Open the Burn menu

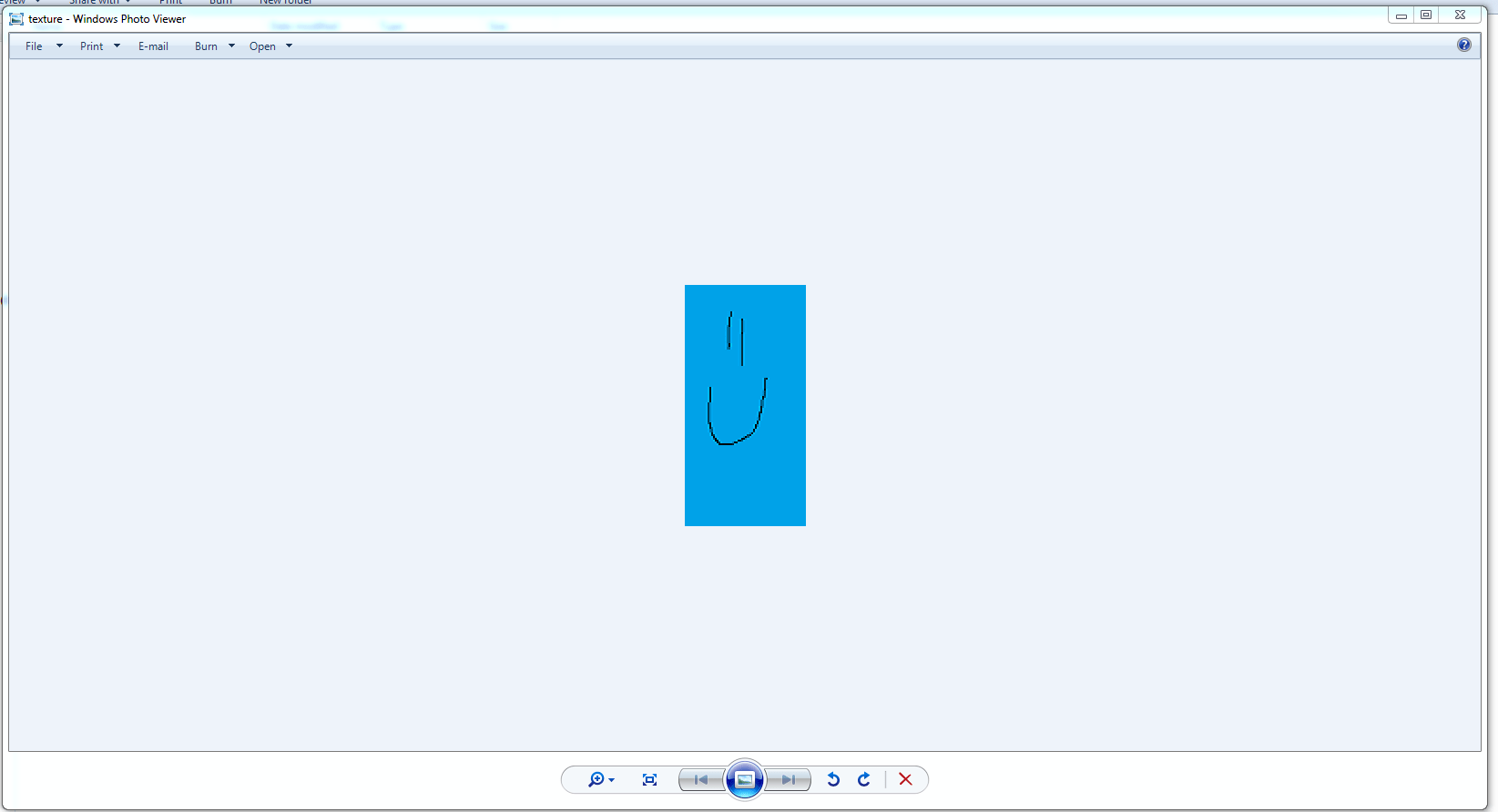206,46
